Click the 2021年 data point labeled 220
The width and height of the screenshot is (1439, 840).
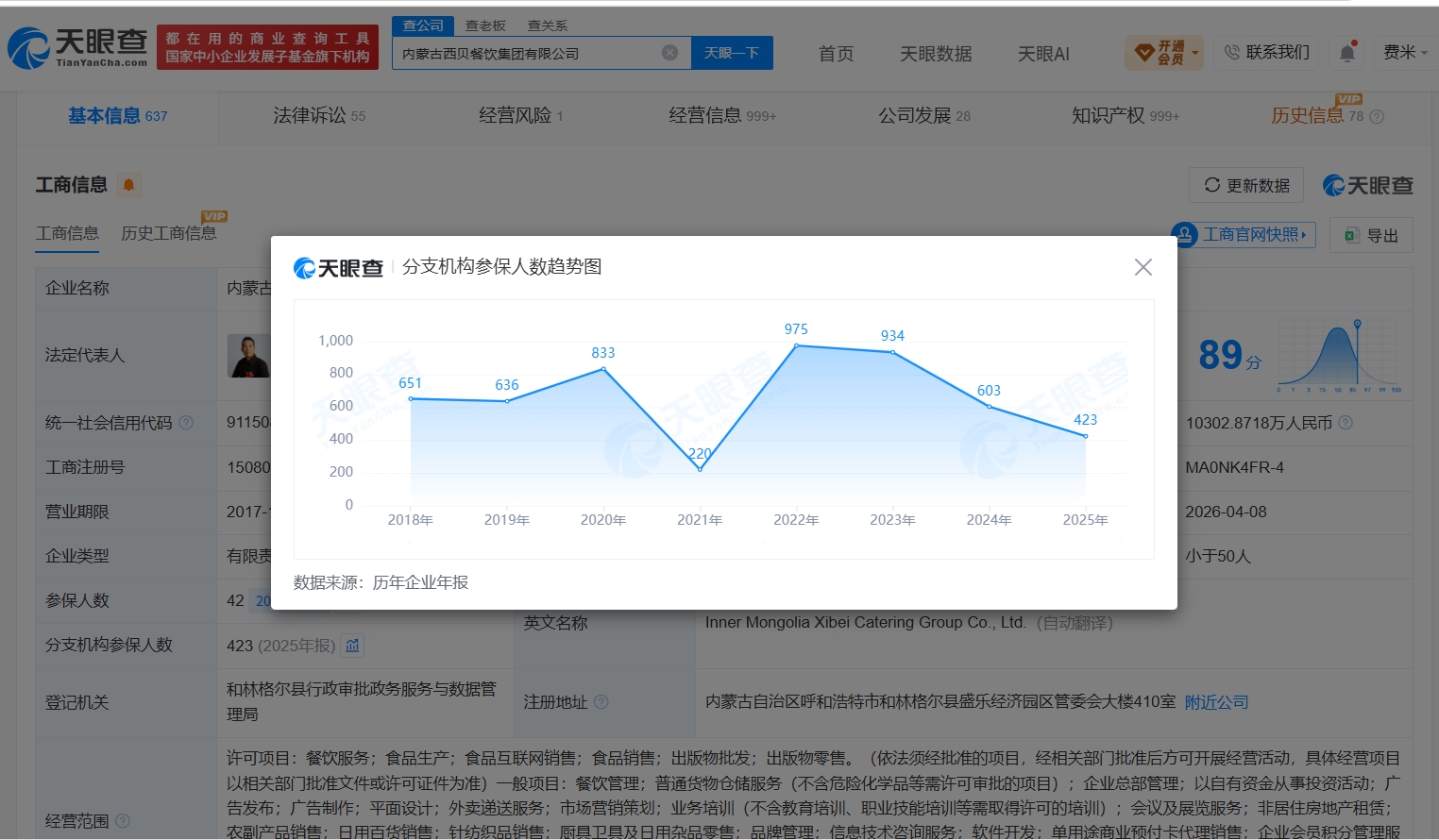click(x=700, y=469)
